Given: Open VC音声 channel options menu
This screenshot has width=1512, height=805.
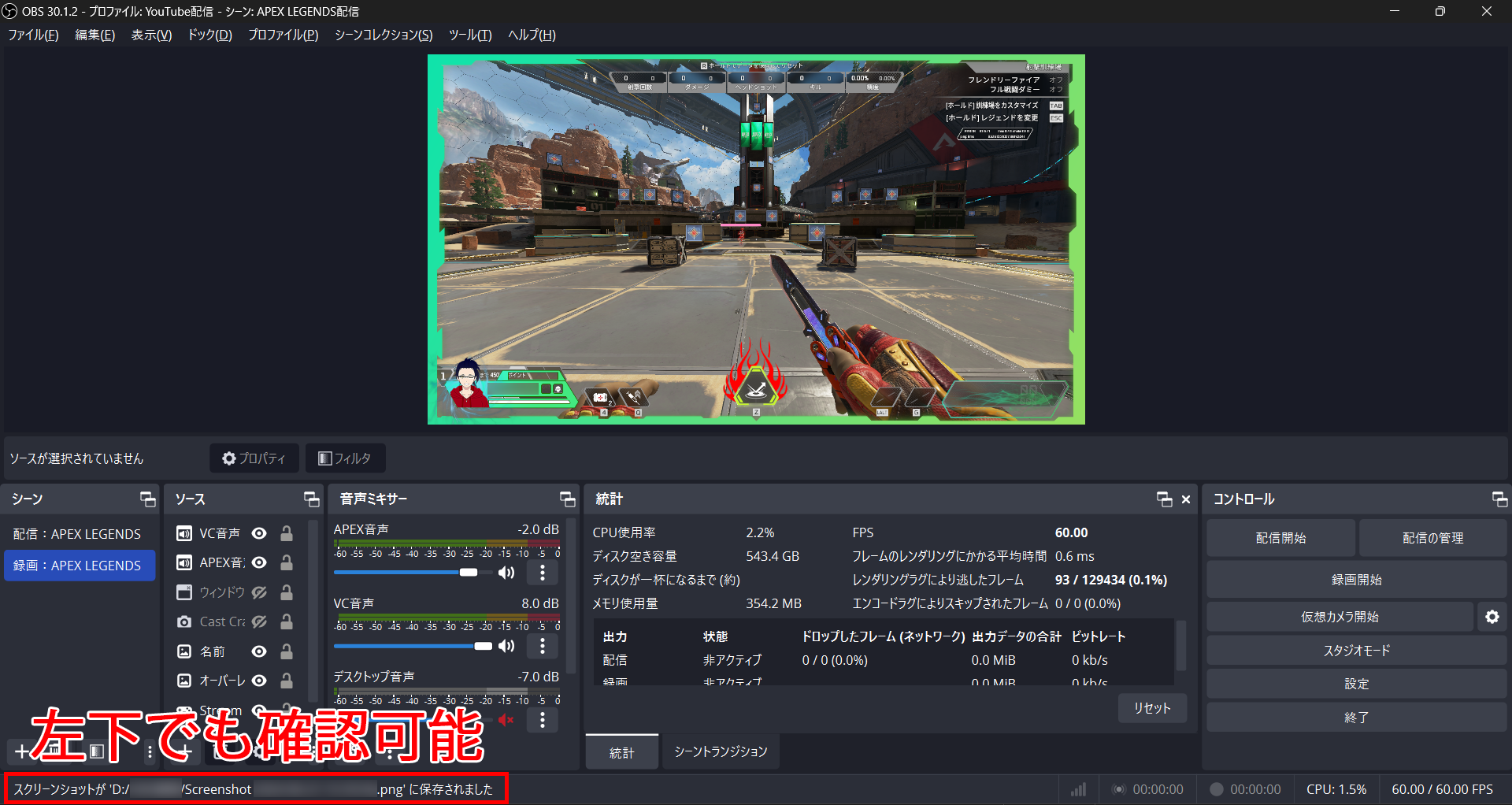Looking at the screenshot, I should point(543,646).
